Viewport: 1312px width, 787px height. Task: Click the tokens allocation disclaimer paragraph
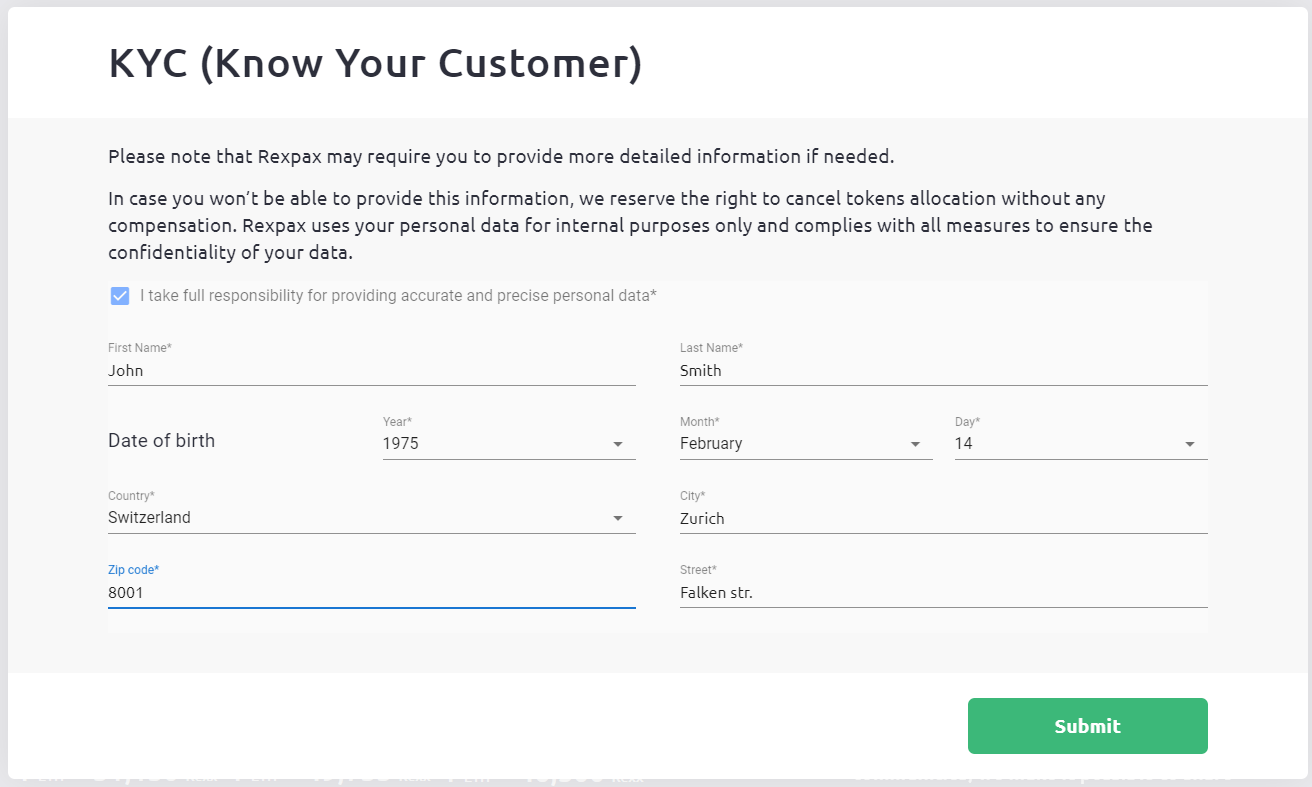[630, 226]
